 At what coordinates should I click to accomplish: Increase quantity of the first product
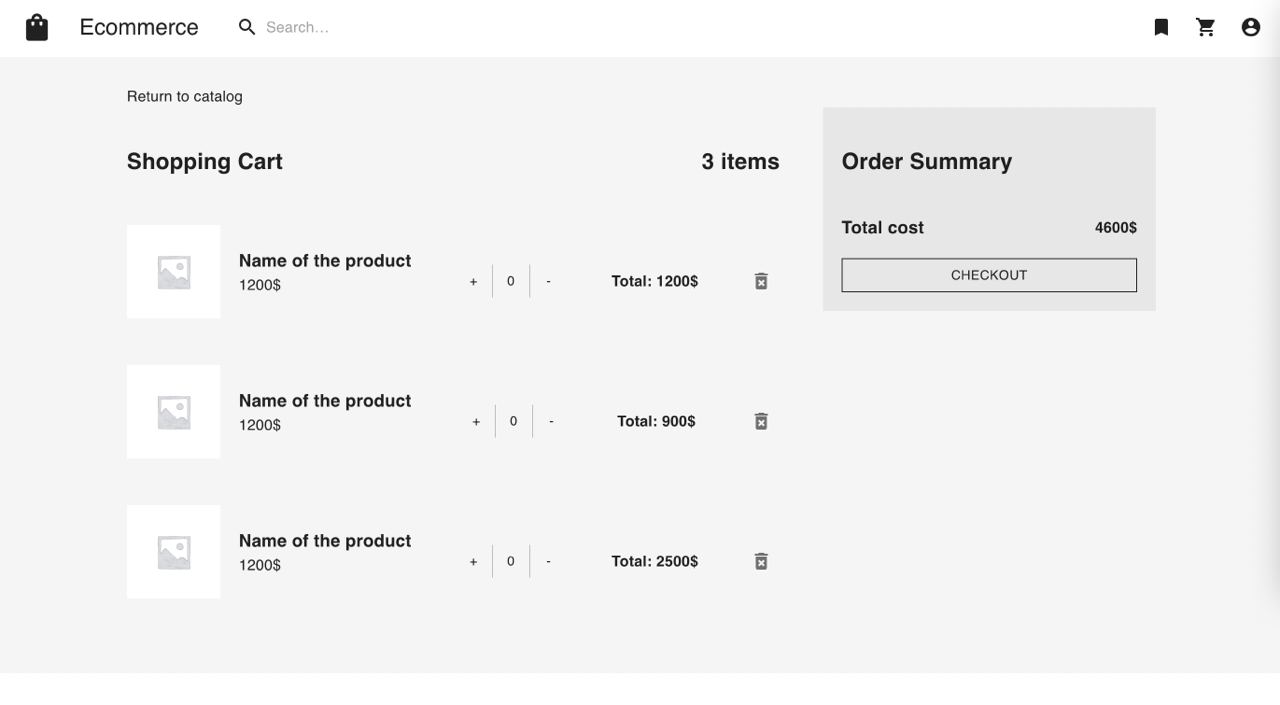coord(473,282)
